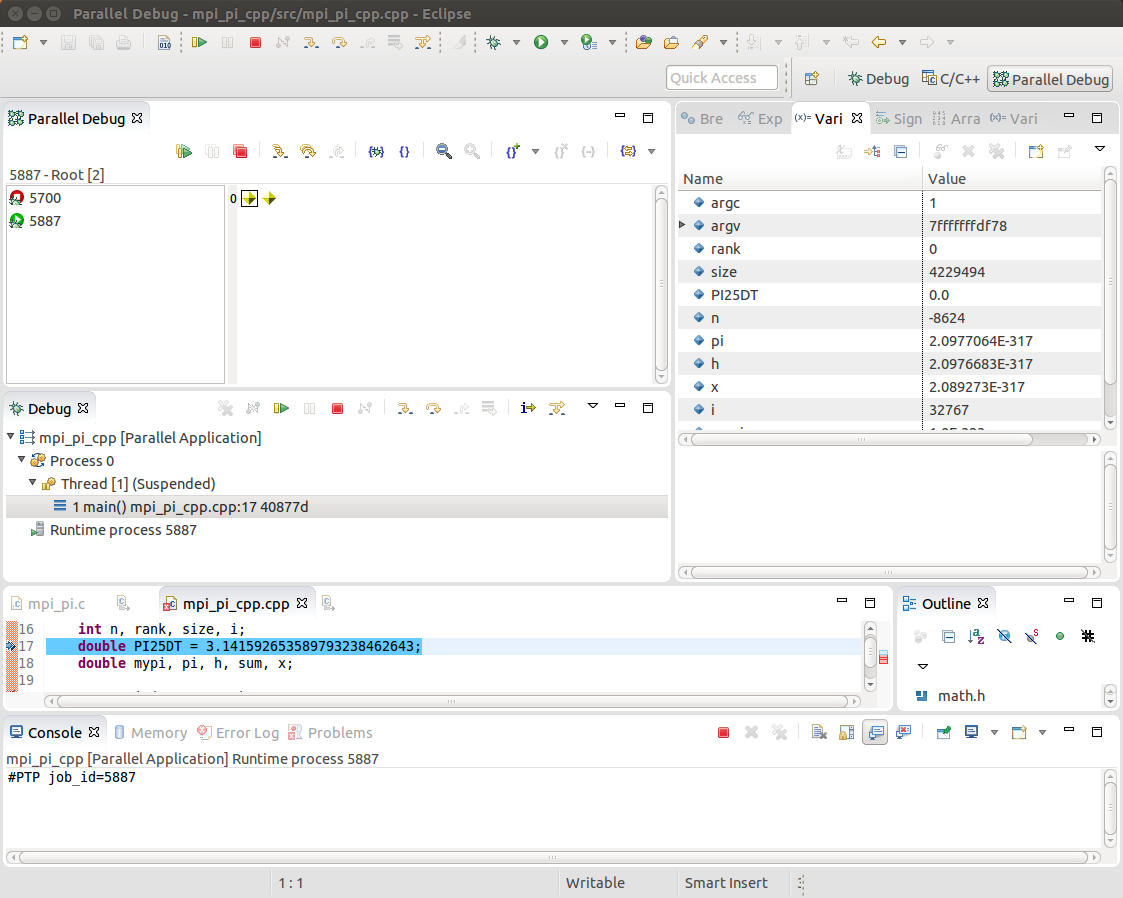Switch to the Debug perspective
Image resolution: width=1123 pixels, height=898 pixels.
point(879,79)
